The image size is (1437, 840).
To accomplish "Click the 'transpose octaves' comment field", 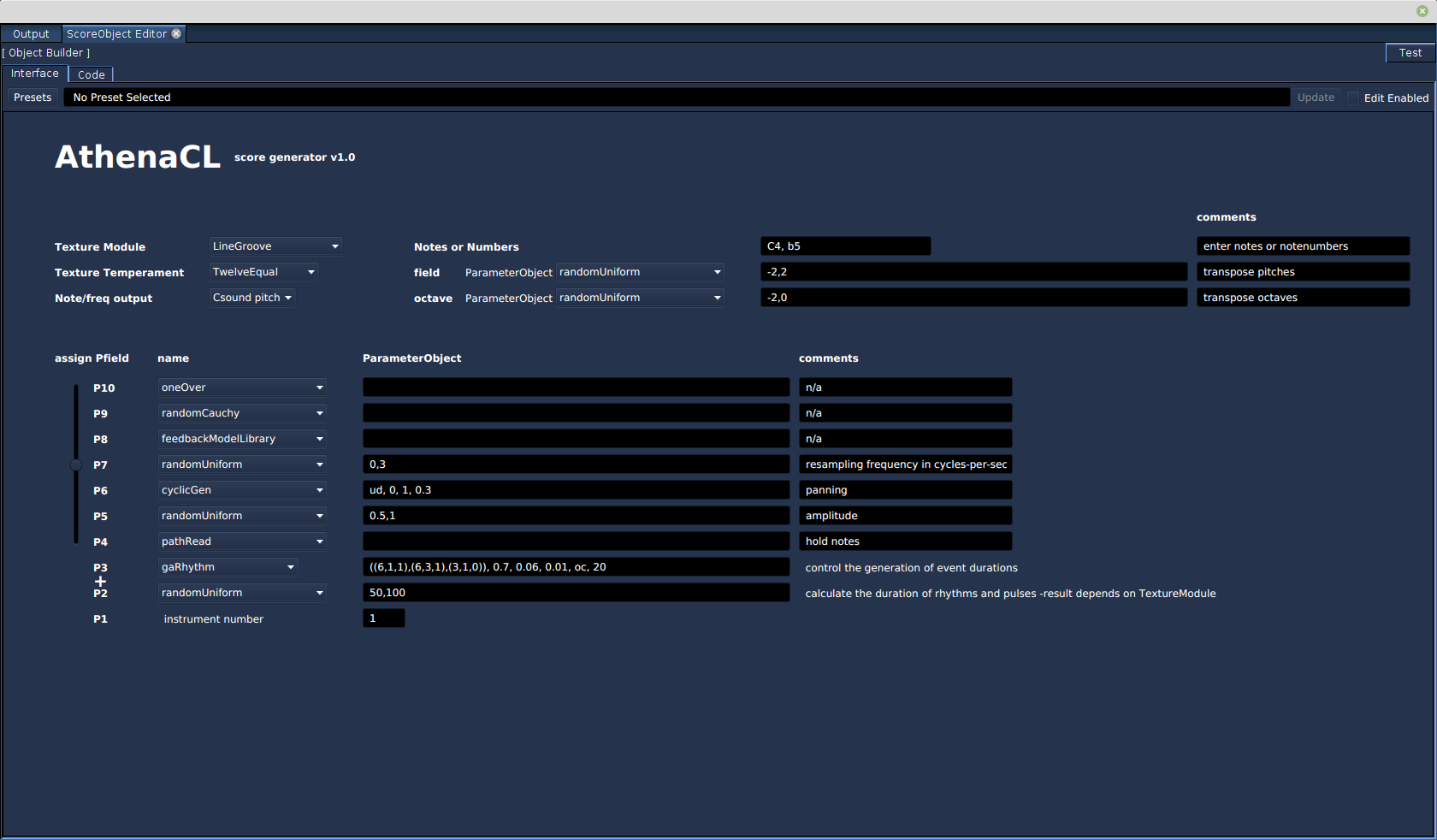I will tap(1303, 298).
